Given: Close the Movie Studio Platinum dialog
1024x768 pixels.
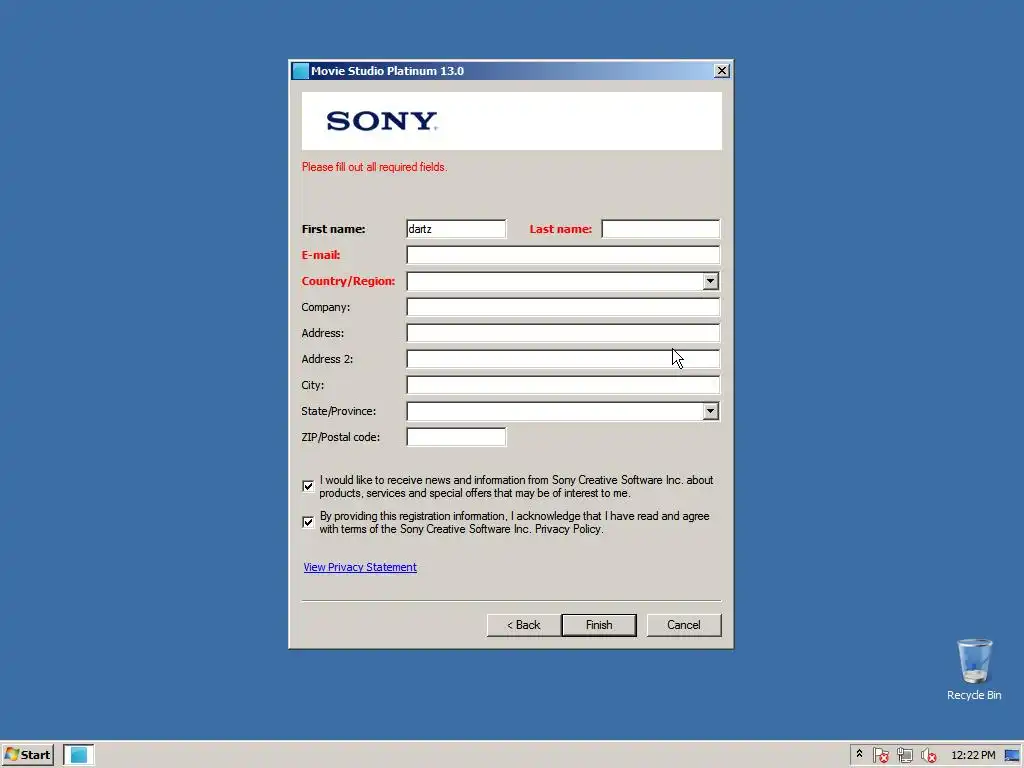Looking at the screenshot, I should (722, 71).
